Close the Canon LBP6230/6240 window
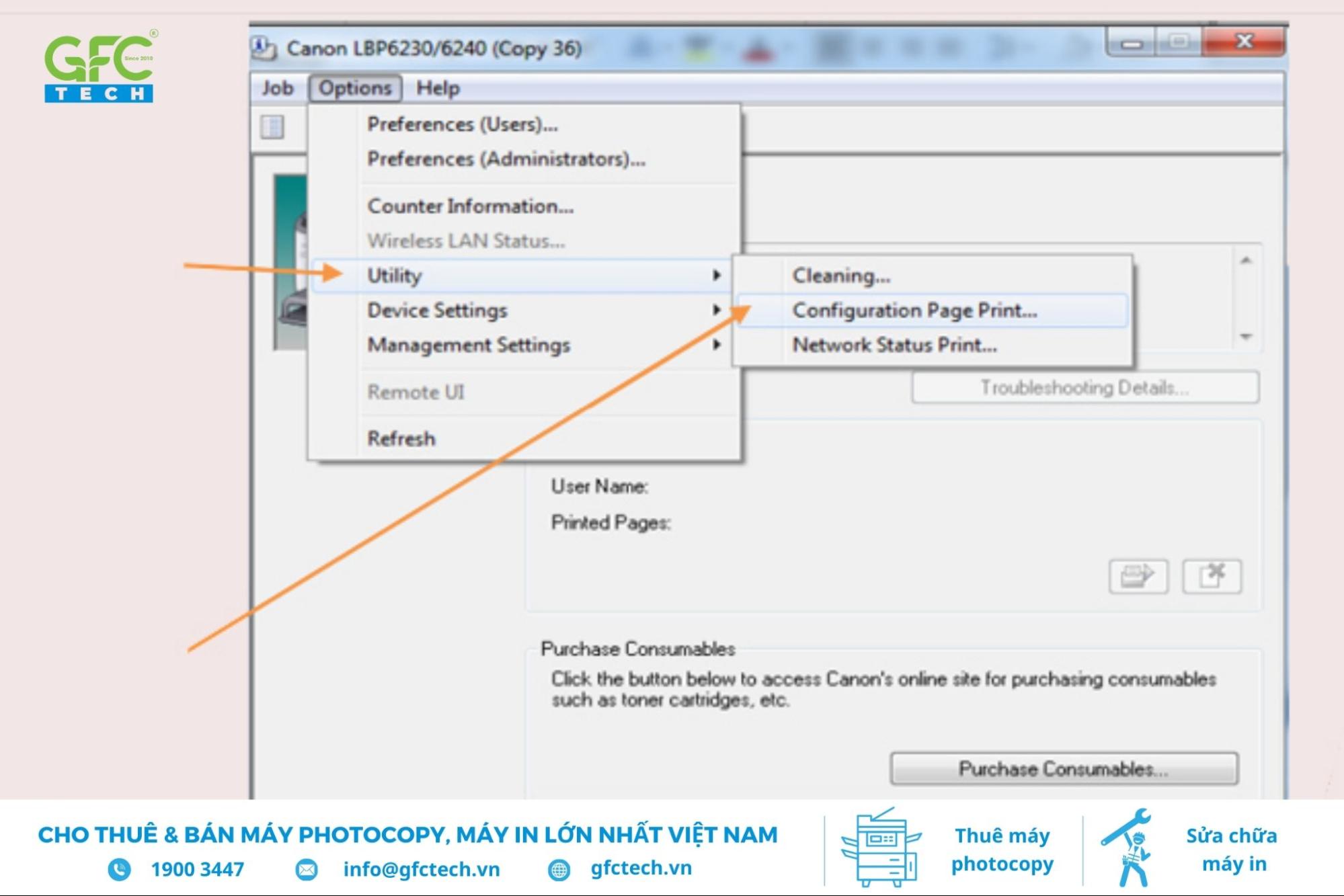The height and width of the screenshot is (896, 1344). [x=1244, y=42]
